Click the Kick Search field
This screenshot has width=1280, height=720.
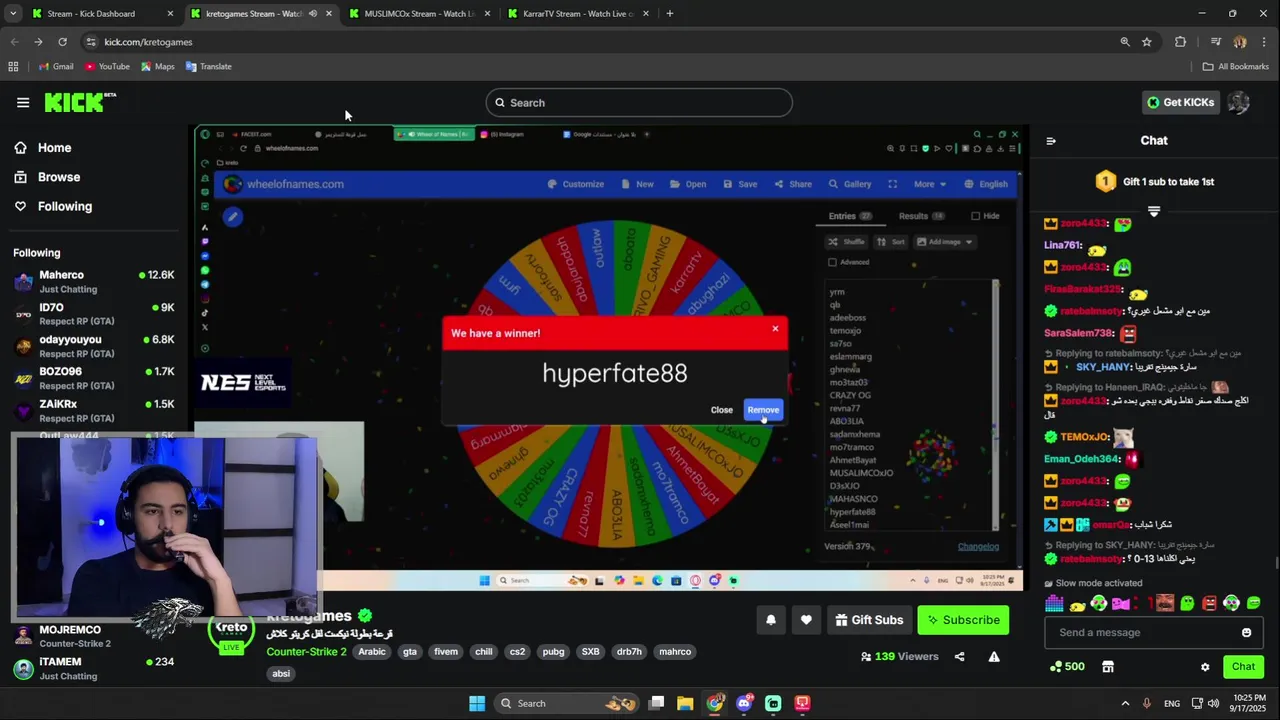(639, 103)
